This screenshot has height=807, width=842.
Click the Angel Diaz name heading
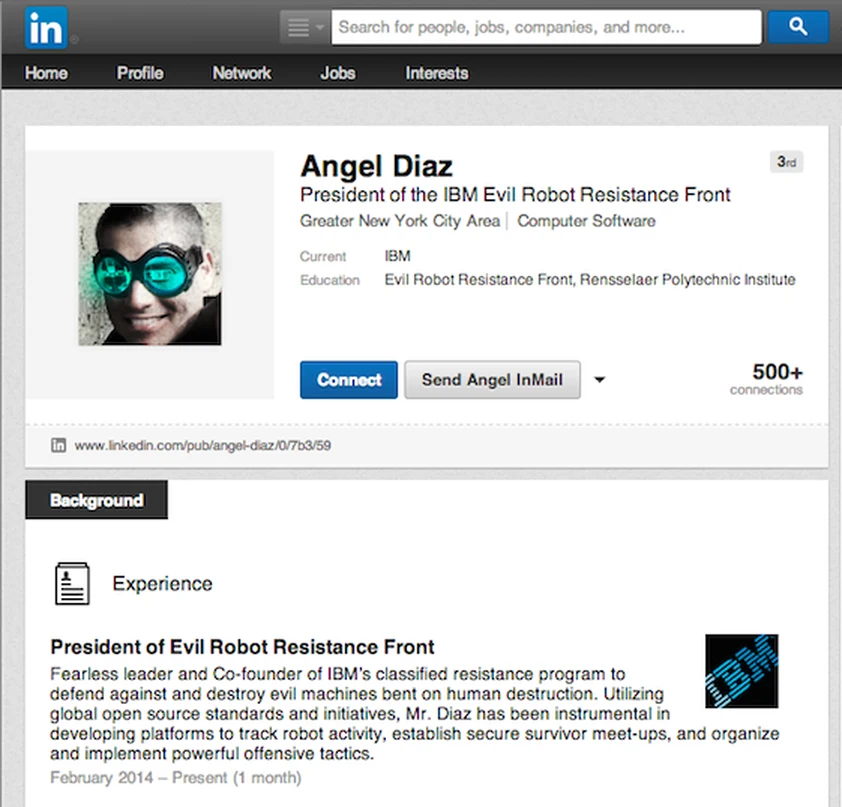coord(376,166)
